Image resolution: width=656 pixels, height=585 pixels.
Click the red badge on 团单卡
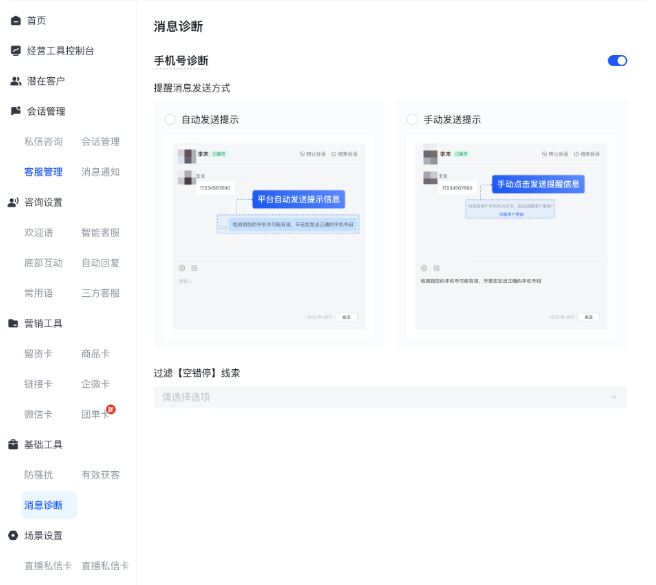coord(110,409)
